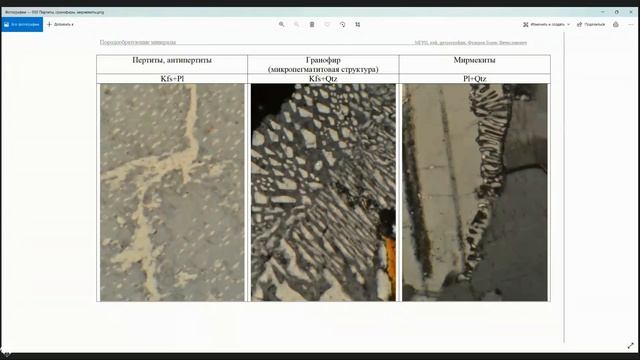Open the three-dots more options menu
This screenshot has width=640, height=360.
[631, 24]
